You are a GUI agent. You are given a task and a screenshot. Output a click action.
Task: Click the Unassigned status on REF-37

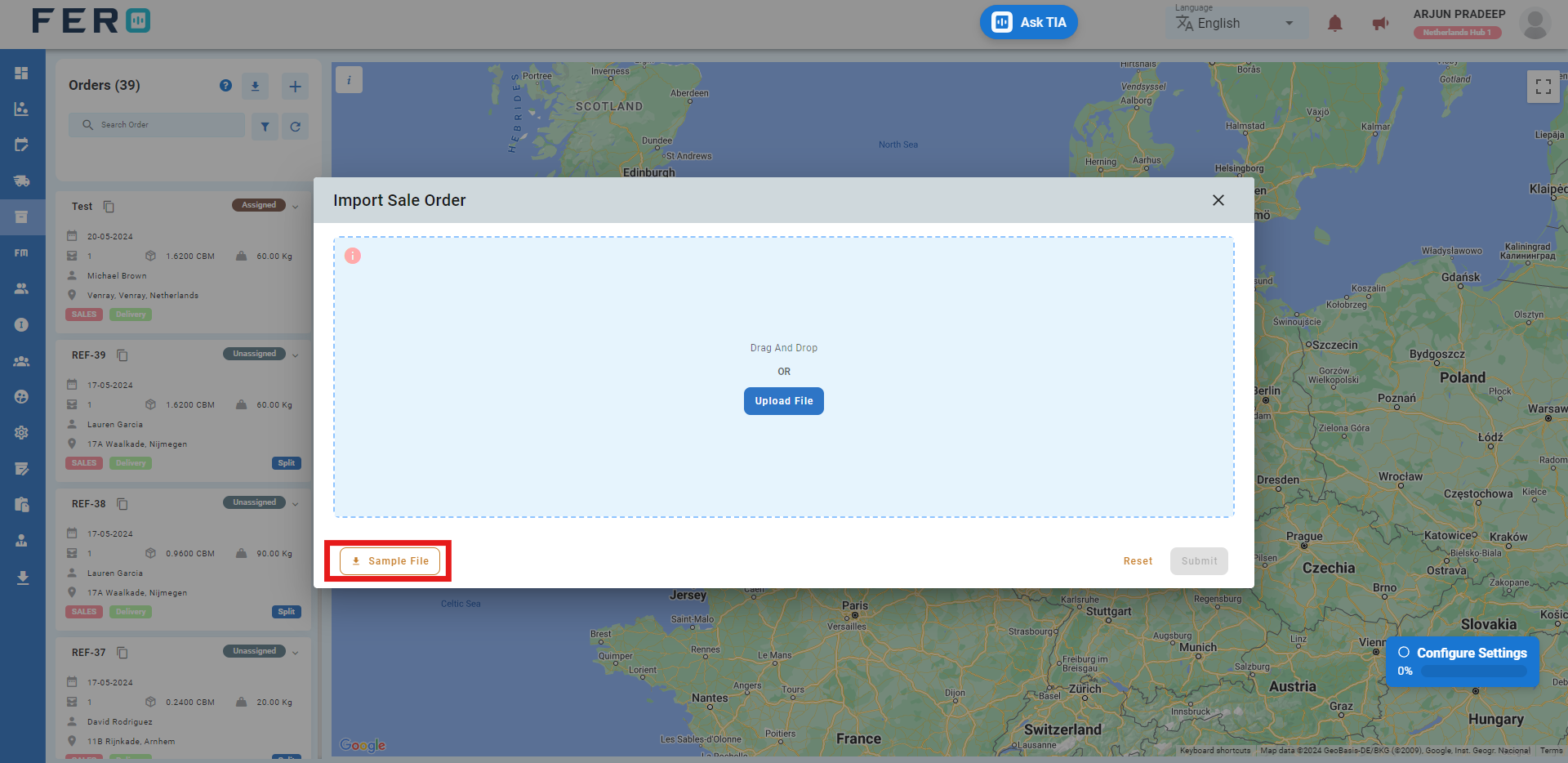[x=254, y=651]
